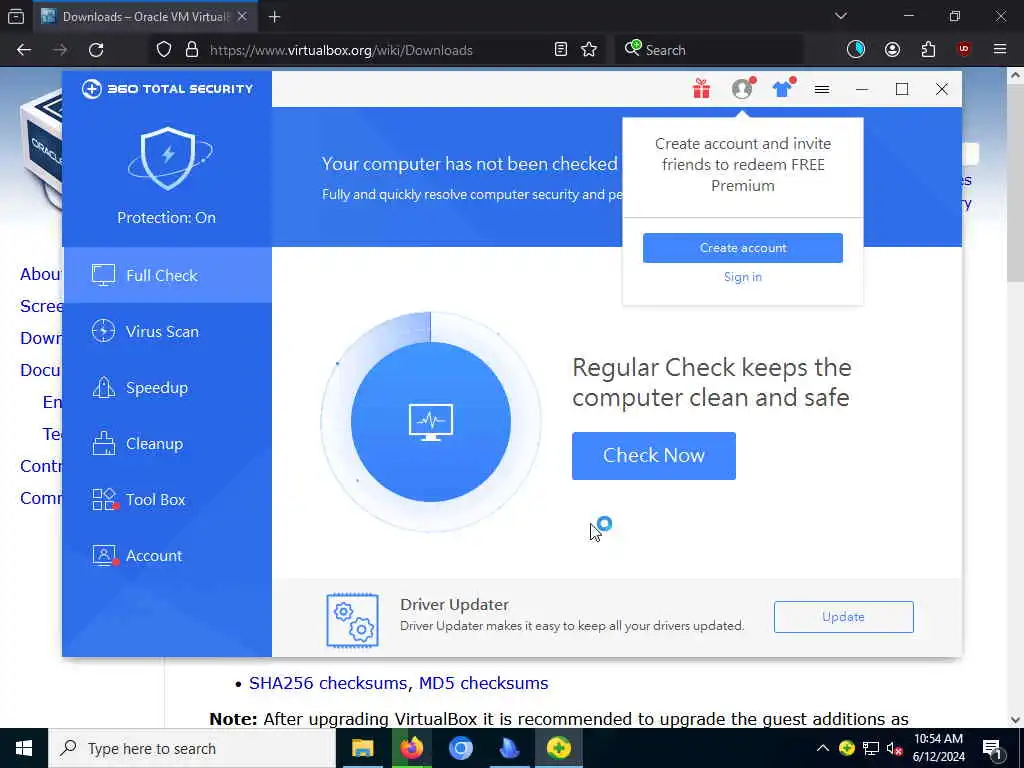Click the Firefox shield tracking protection icon
Viewport: 1024px width, 768px height.
pos(164,50)
